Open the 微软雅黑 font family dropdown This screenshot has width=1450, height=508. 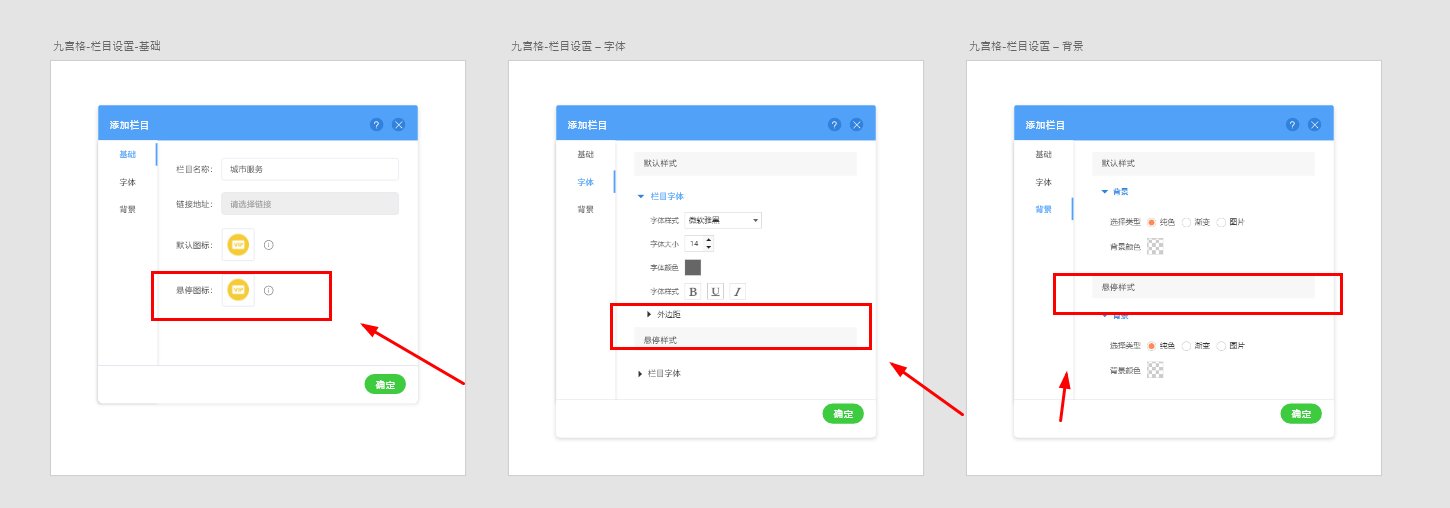pos(723,220)
